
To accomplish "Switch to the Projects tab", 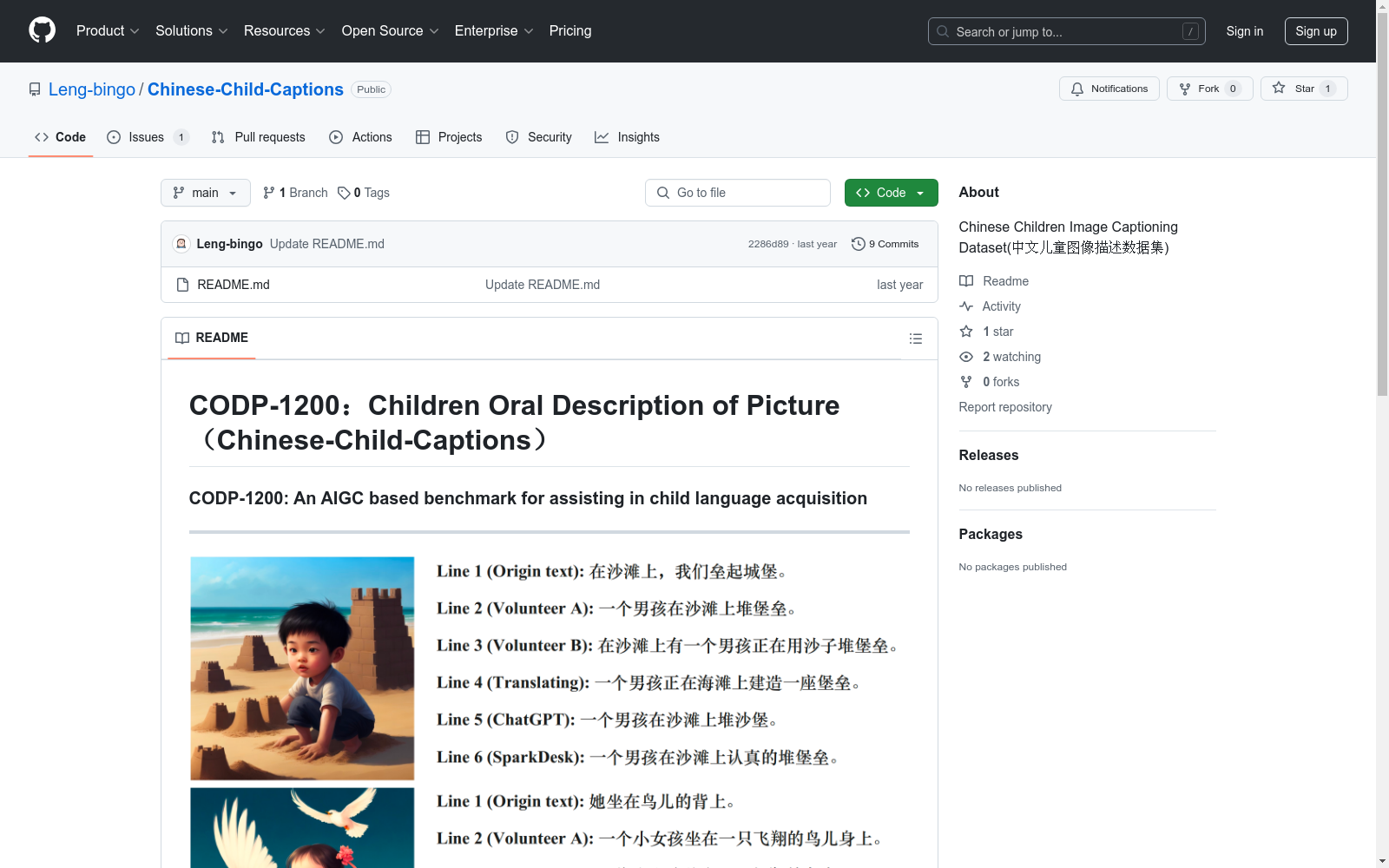I will [449, 137].
